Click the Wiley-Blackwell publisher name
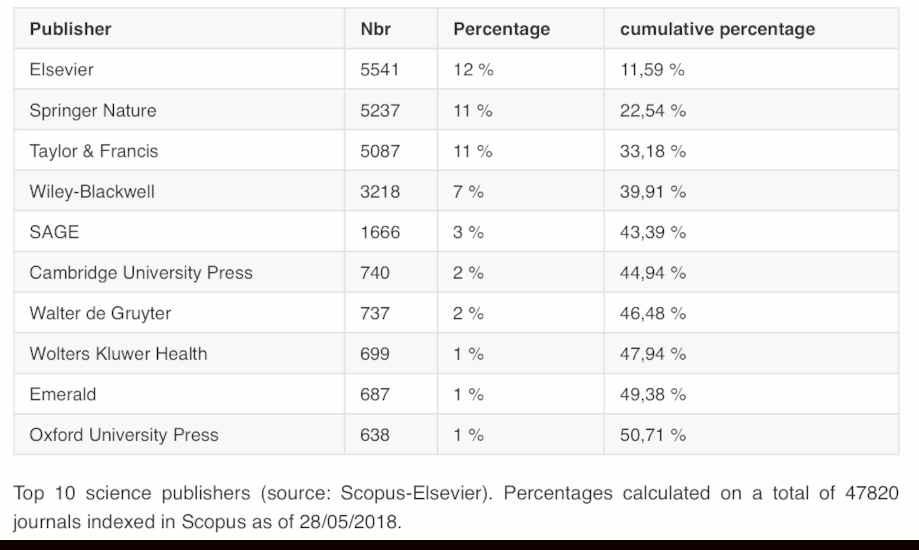The image size is (919, 550). click(x=92, y=192)
